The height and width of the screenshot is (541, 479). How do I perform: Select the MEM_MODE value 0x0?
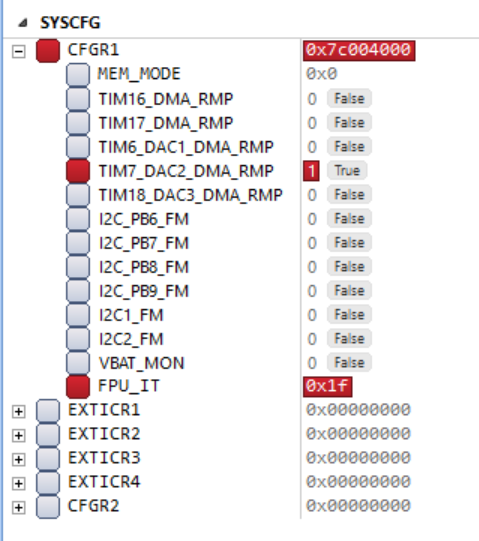coord(322,74)
